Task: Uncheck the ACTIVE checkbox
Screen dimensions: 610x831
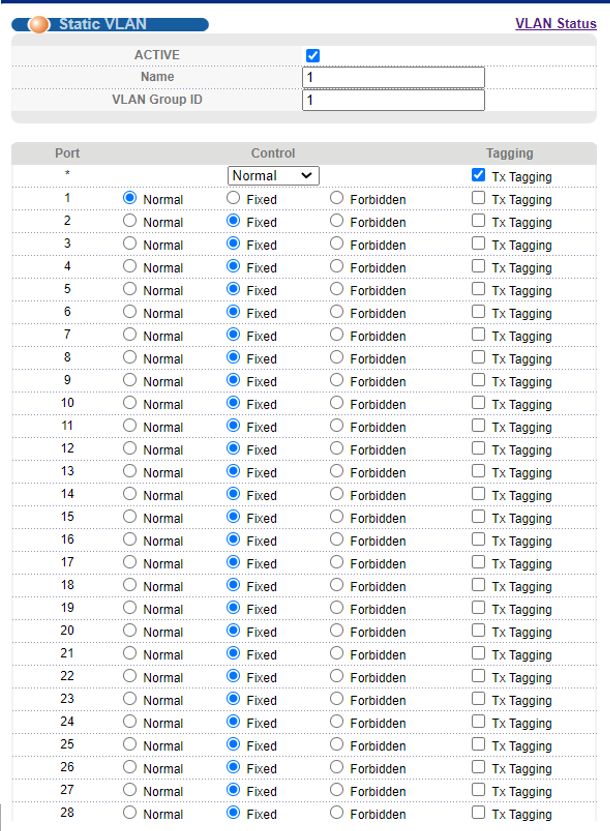Action: [313, 55]
